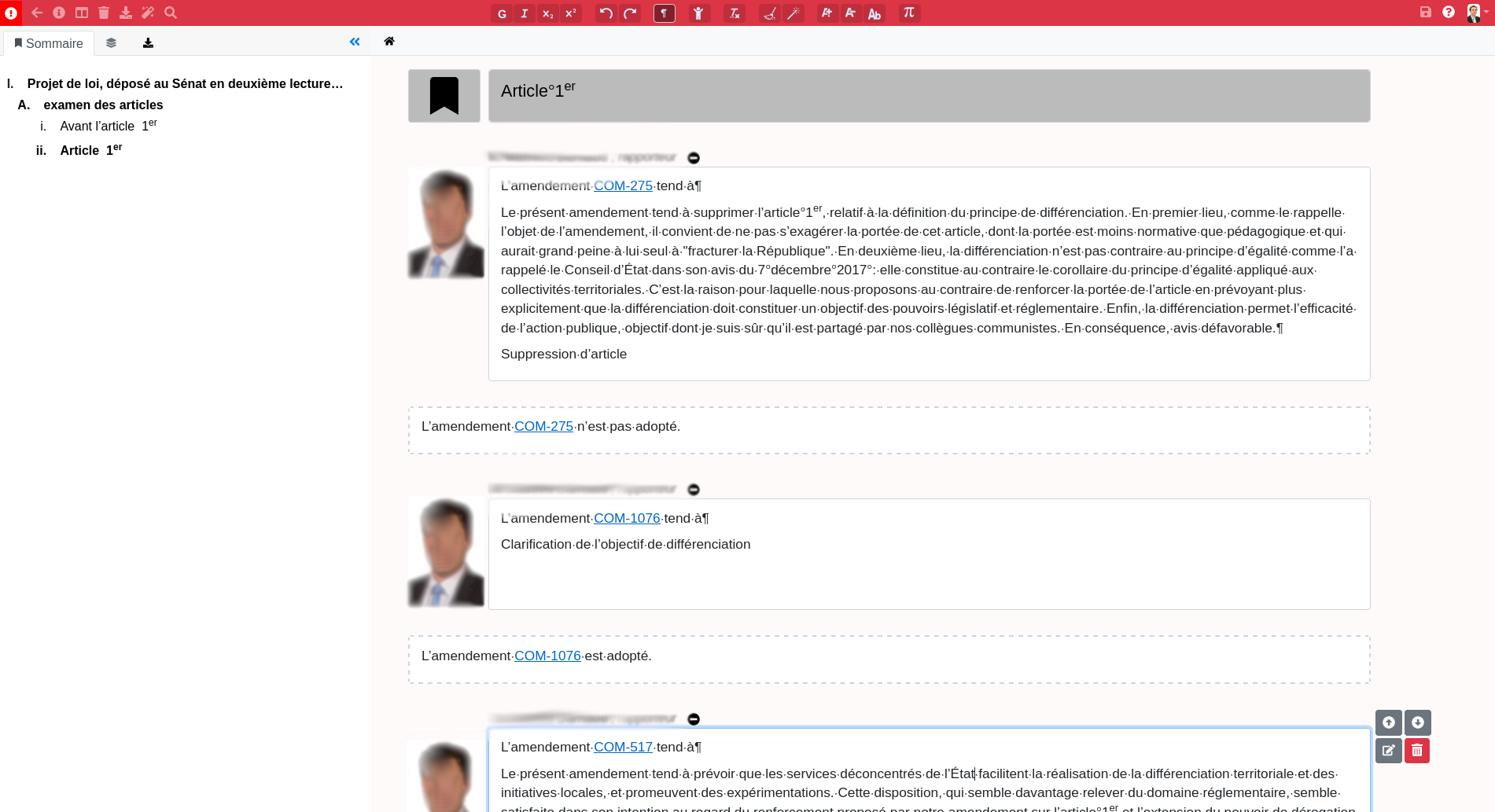The width and height of the screenshot is (1495, 812).
Task: Switch to the Sommaire tab
Action: 49,43
